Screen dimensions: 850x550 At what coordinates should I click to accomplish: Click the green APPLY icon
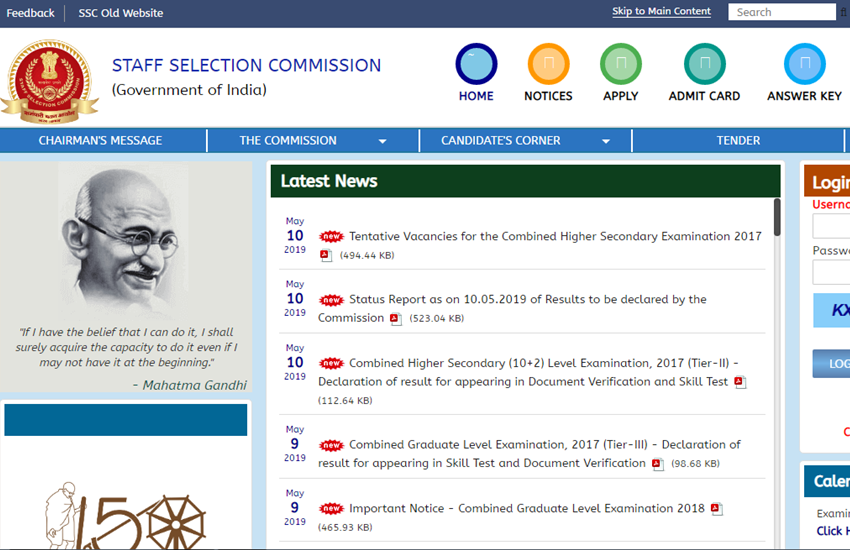coord(620,64)
